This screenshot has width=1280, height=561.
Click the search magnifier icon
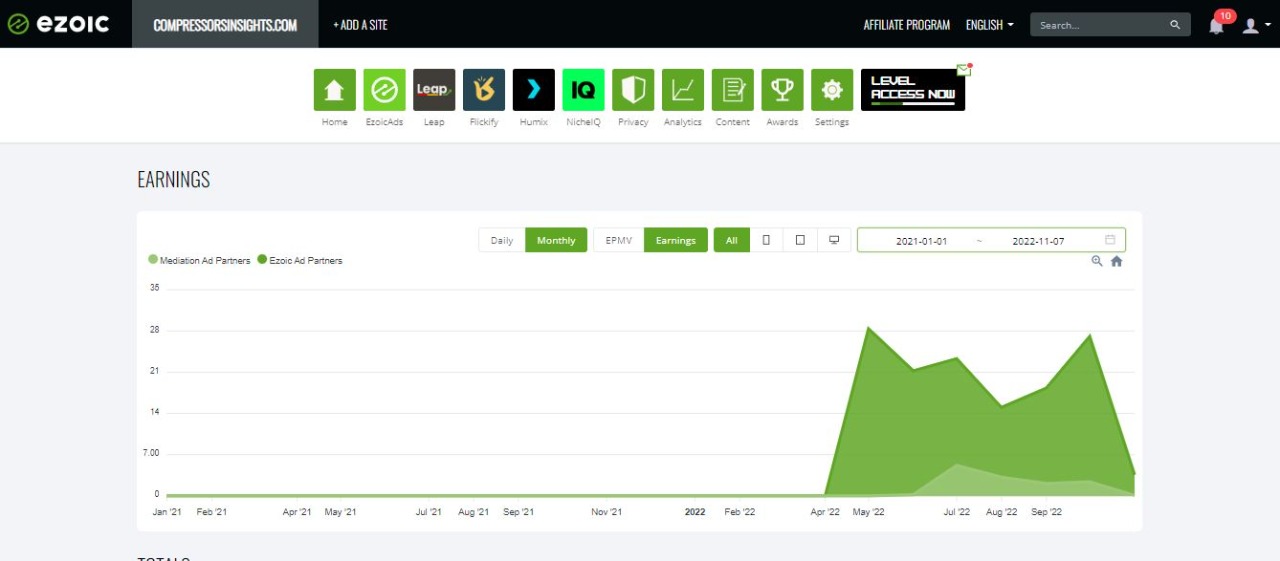click(x=1175, y=25)
